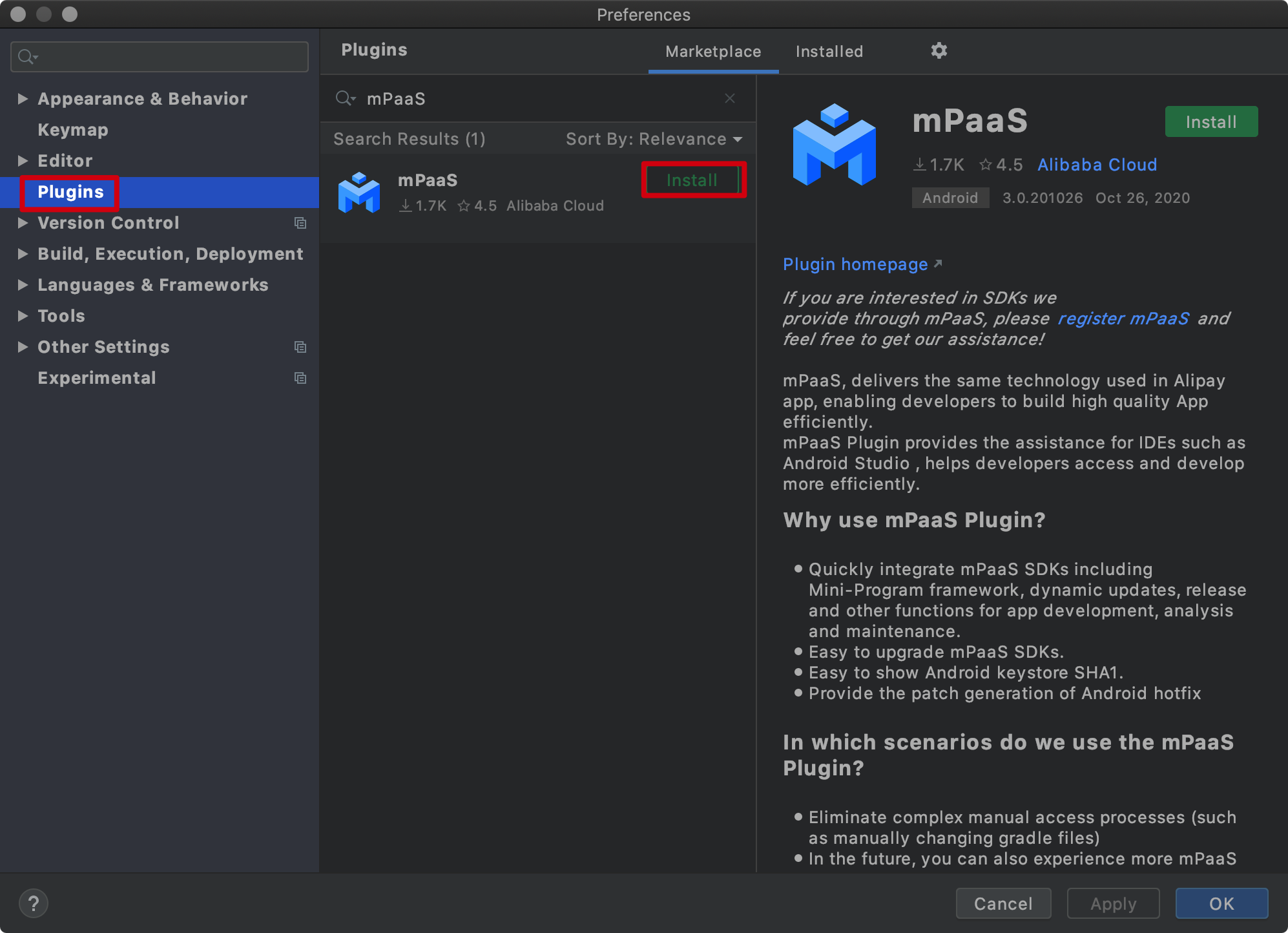Click the OK button
Viewport: 1288px width, 933px height.
point(1221,903)
